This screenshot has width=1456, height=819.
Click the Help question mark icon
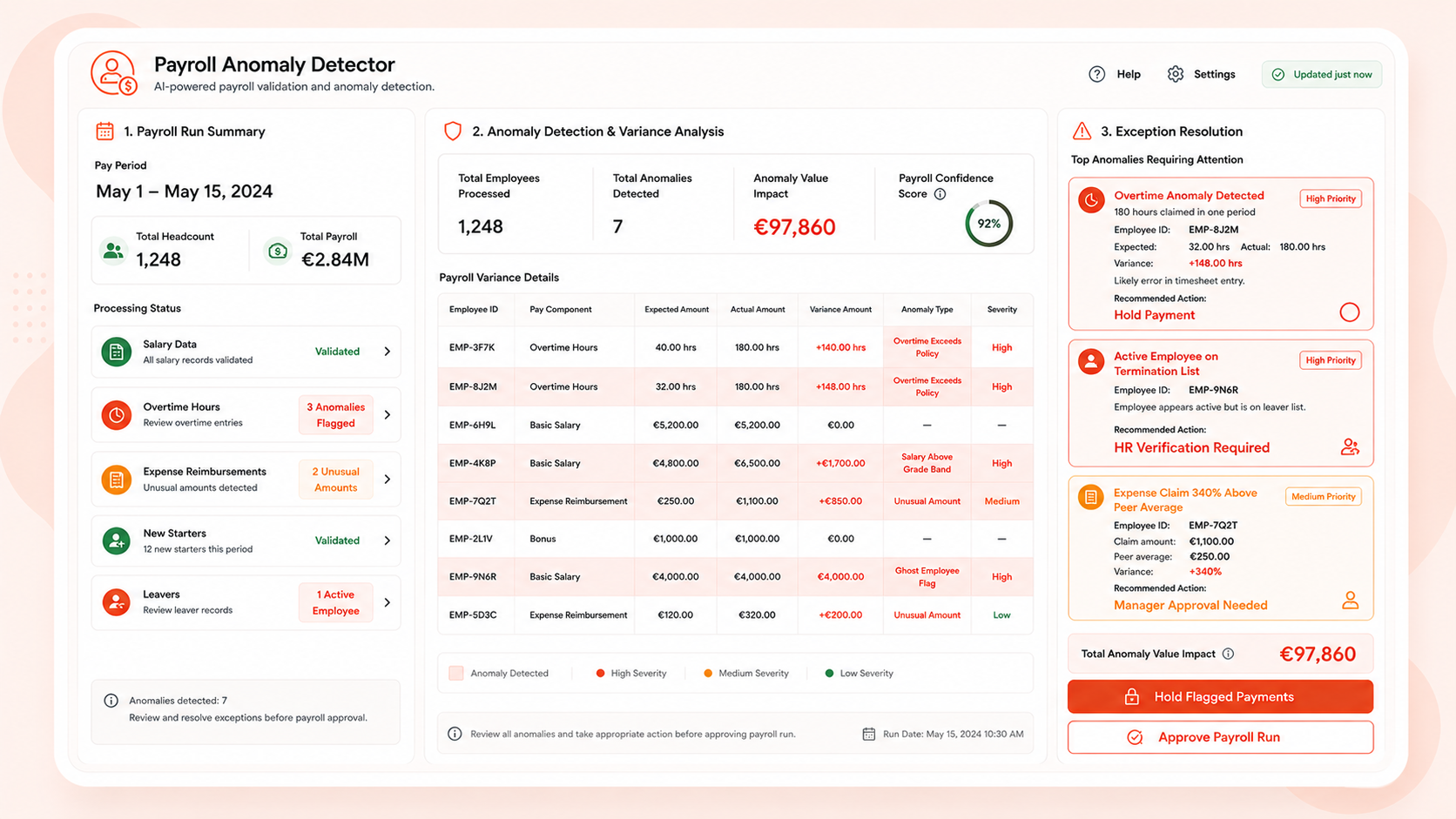pyautogui.click(x=1096, y=74)
